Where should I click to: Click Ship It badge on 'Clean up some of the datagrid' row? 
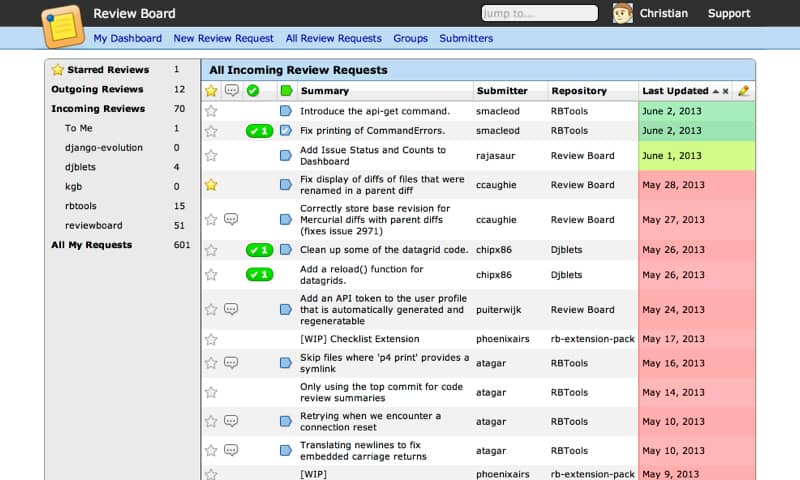click(x=259, y=250)
